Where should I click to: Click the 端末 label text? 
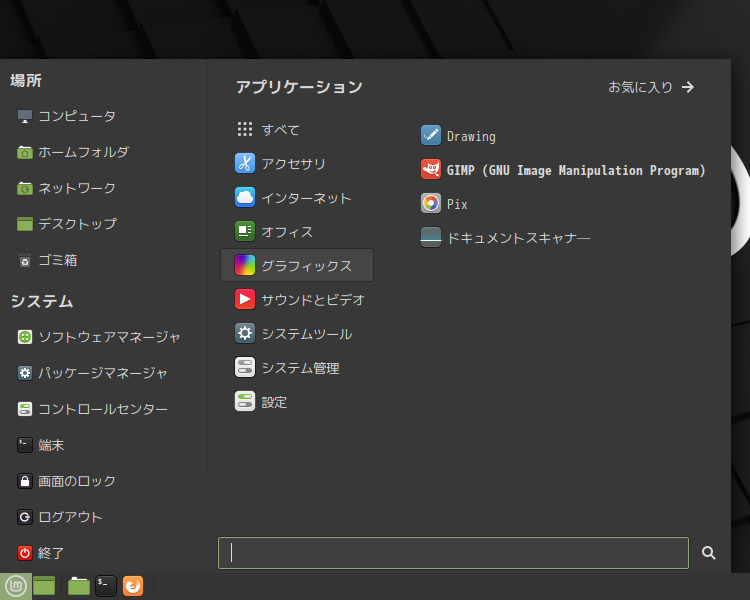coord(51,445)
